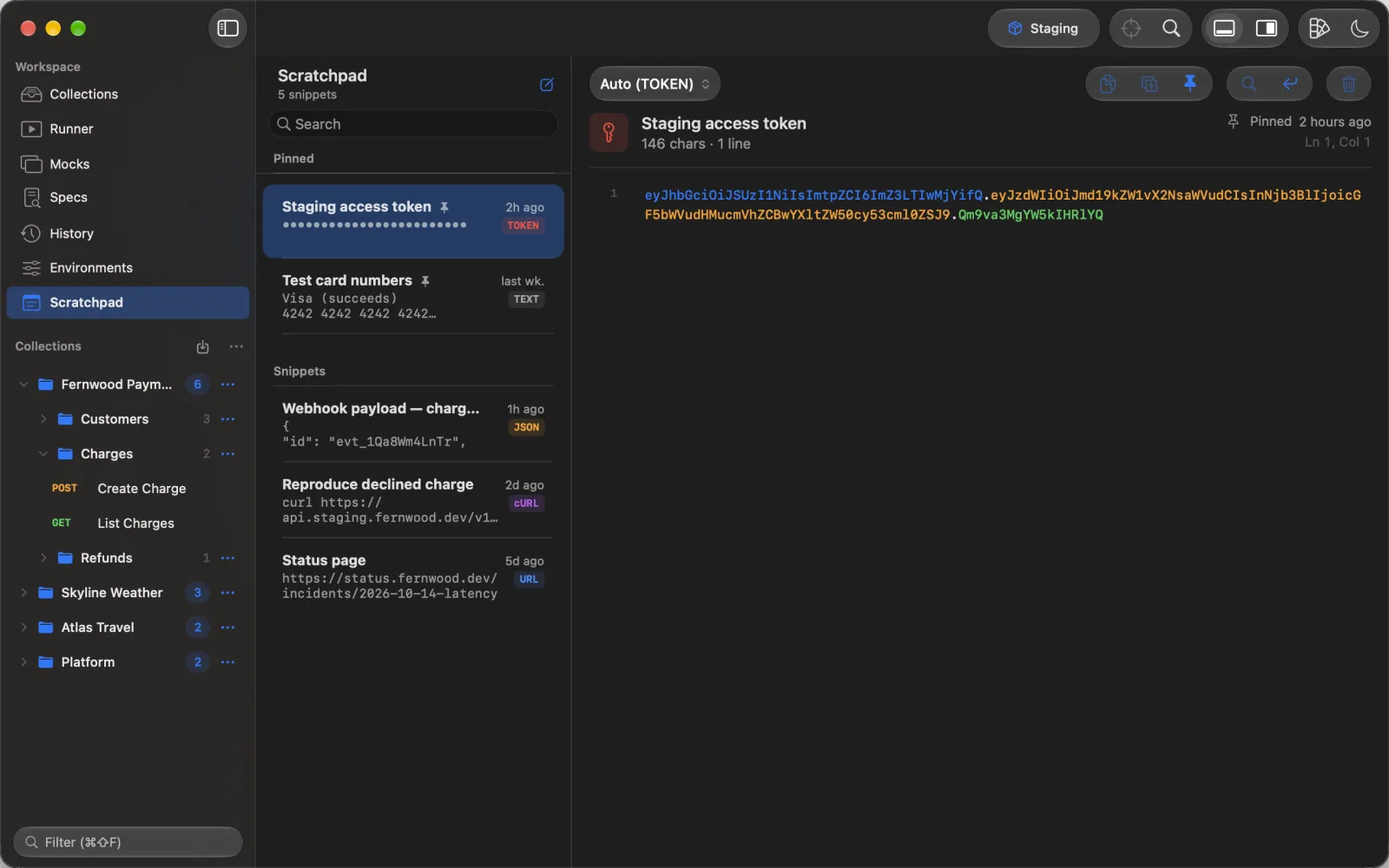Screen dimensions: 1389x868
Task: Select the Test card numbers snippet
Action: click(413, 296)
